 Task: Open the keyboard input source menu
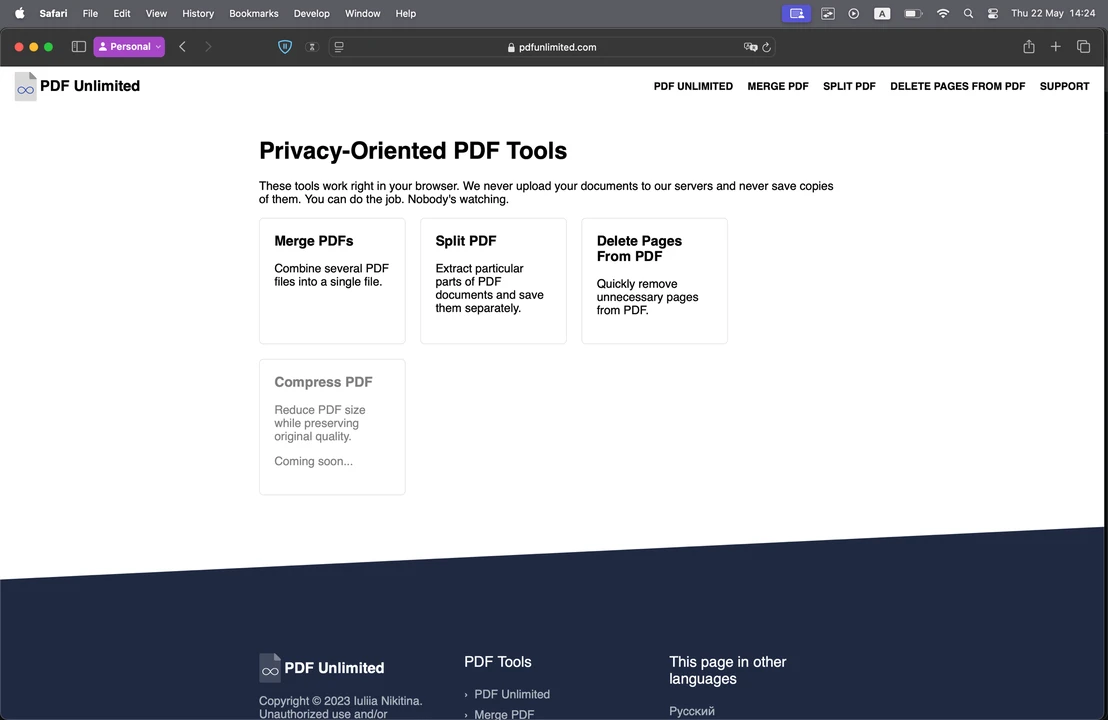point(882,13)
